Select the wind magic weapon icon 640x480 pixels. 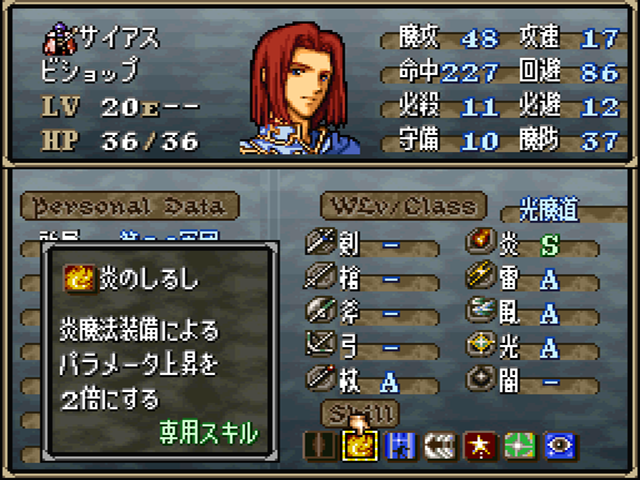481,309
